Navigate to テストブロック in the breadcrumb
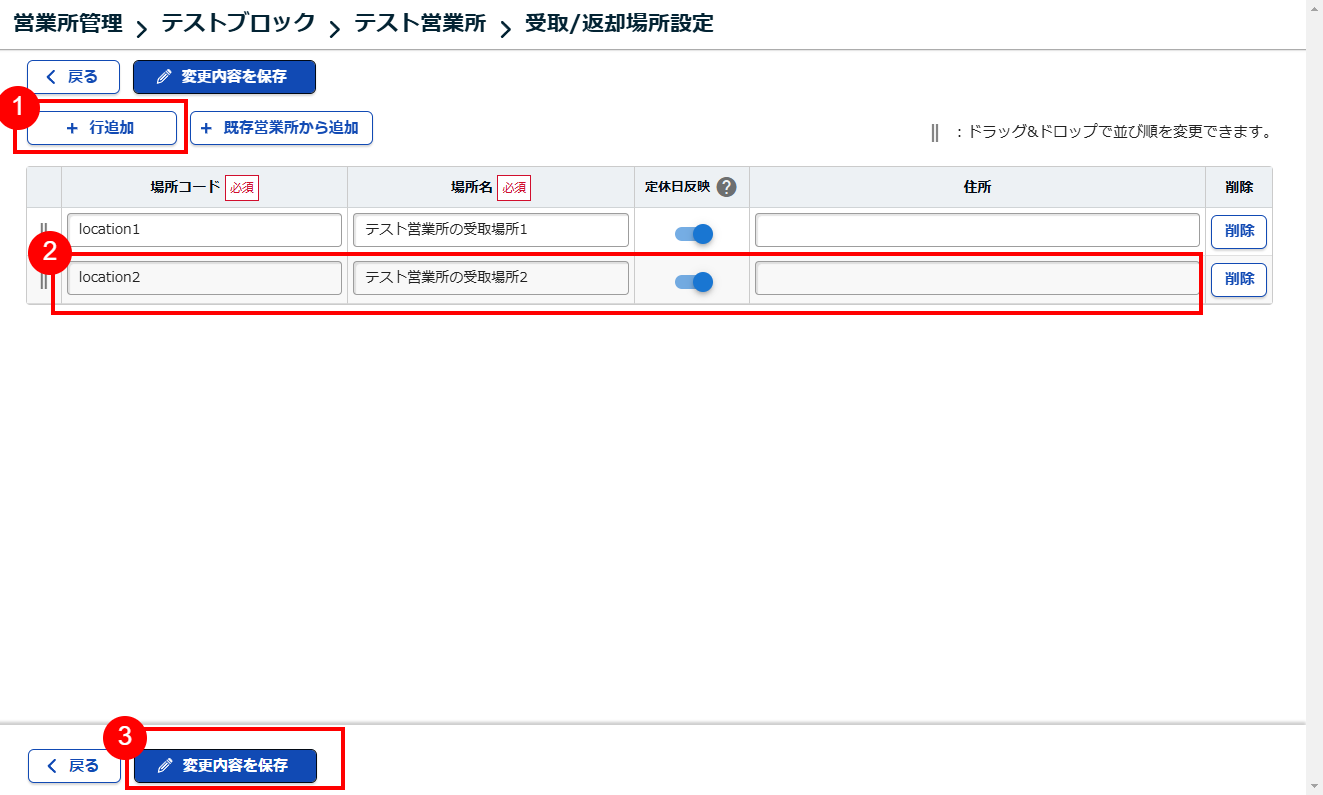Screen dimensions: 1323x795 (238, 23)
